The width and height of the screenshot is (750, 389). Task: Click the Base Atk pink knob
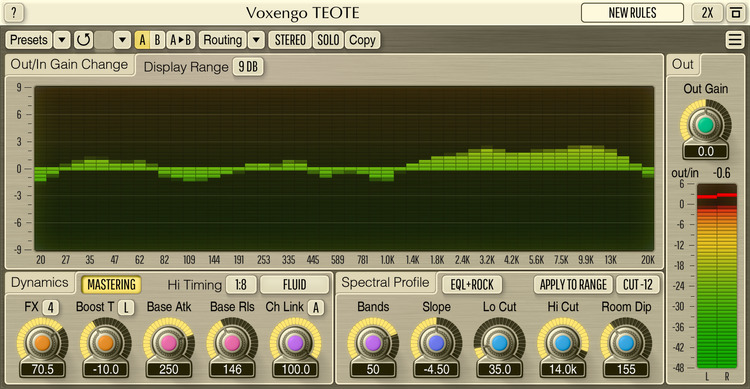pyautogui.click(x=169, y=343)
